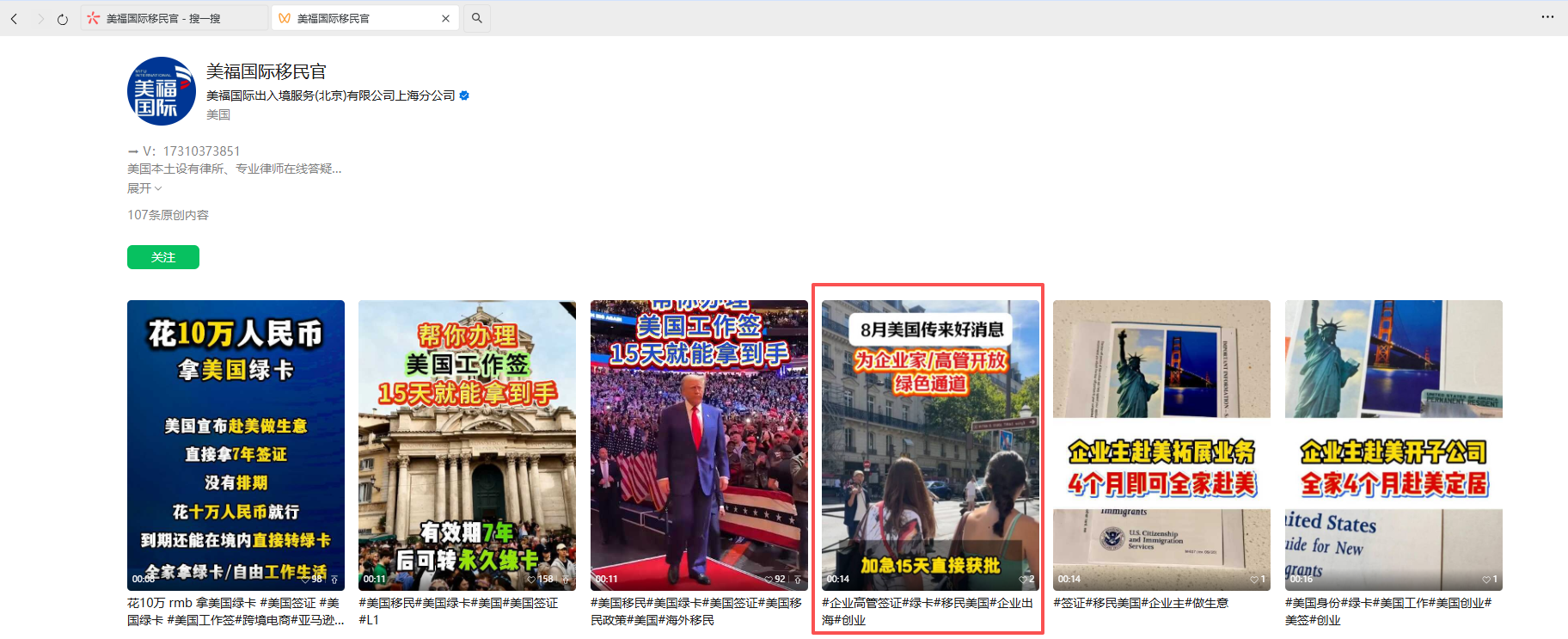The image size is (1568, 639).
Task: Click the account name 美福国际移民官
Action: pyautogui.click(x=266, y=71)
